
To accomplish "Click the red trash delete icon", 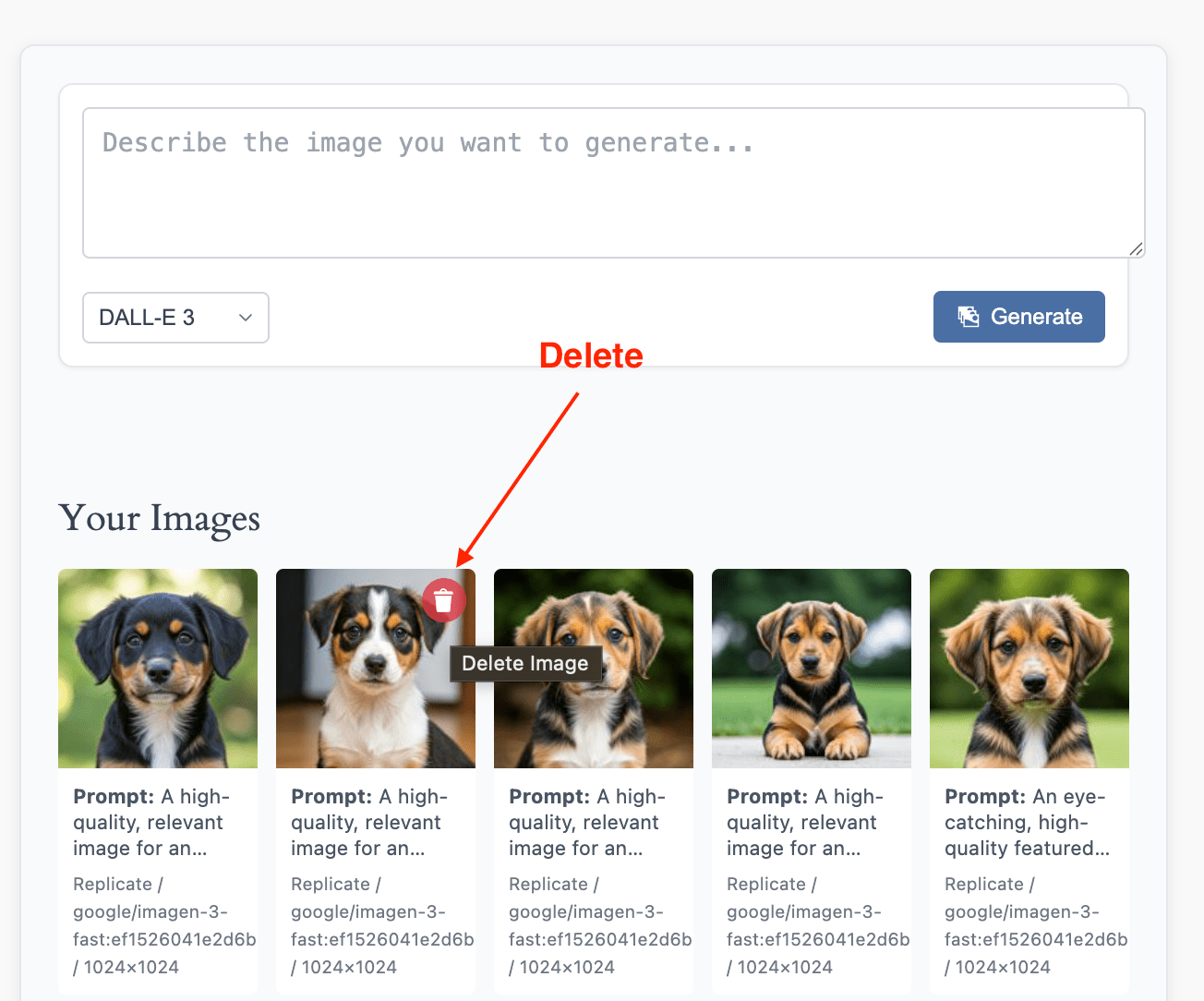I will click(444, 600).
